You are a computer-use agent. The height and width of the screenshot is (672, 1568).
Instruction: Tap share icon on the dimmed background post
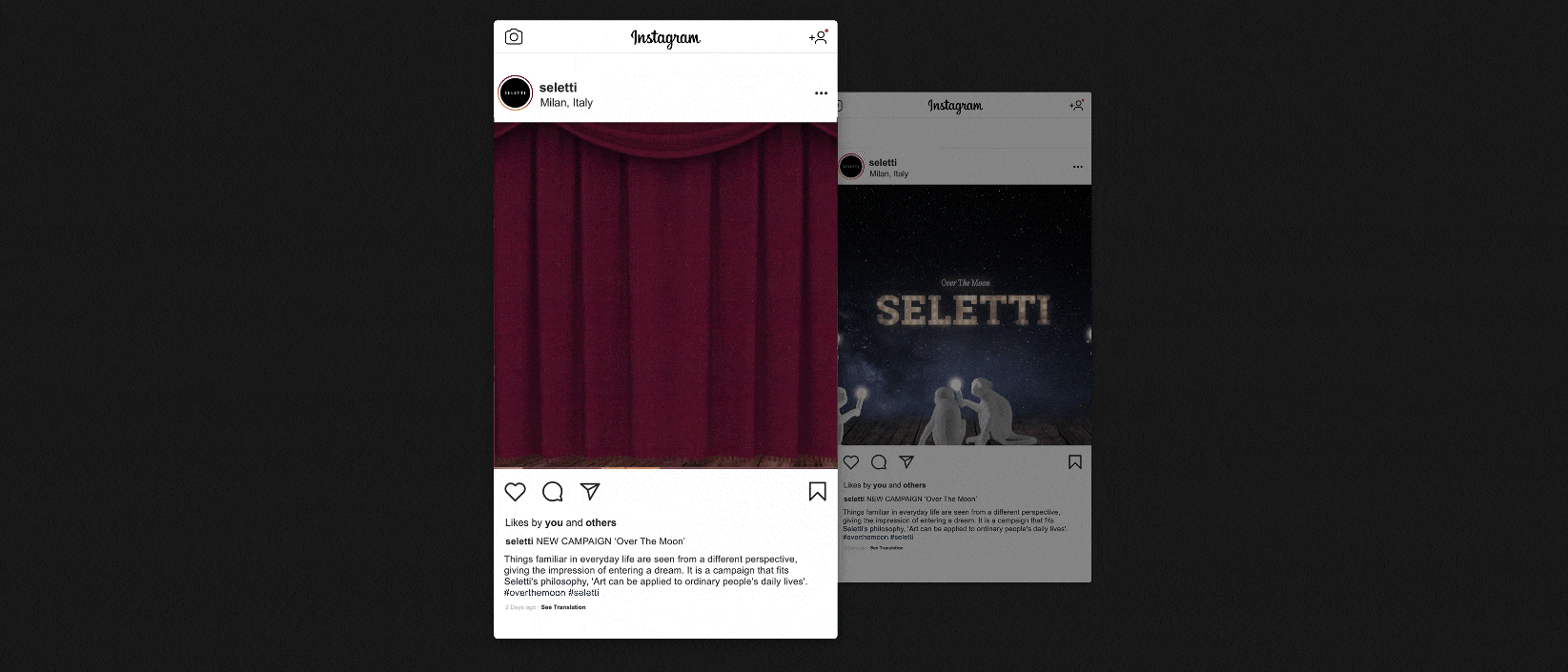coord(906,462)
